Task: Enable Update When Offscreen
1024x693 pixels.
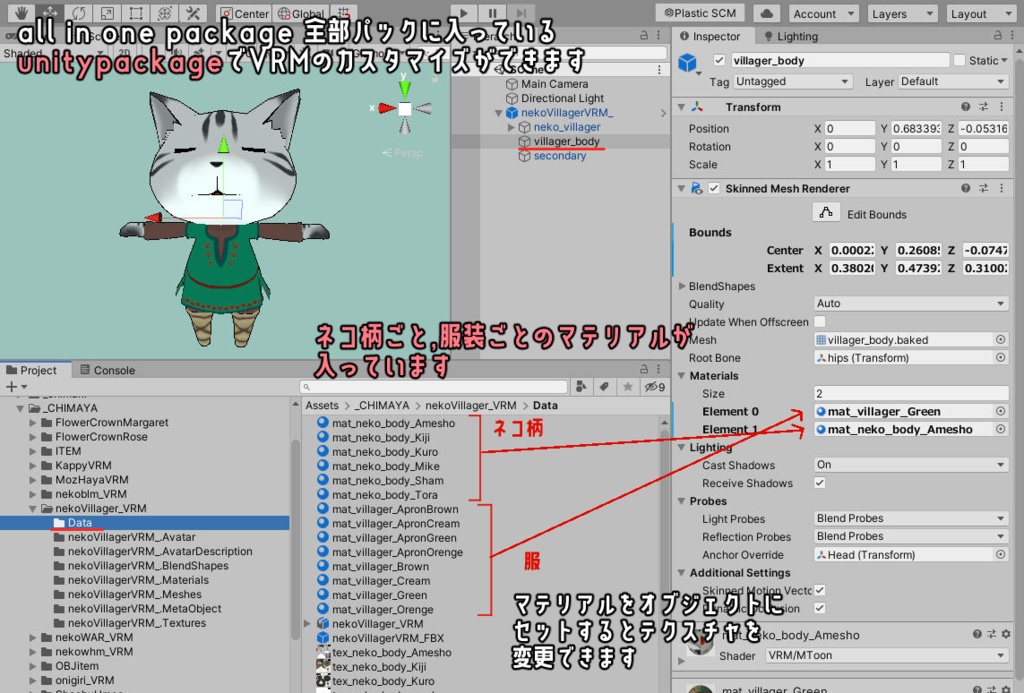Action: click(821, 322)
